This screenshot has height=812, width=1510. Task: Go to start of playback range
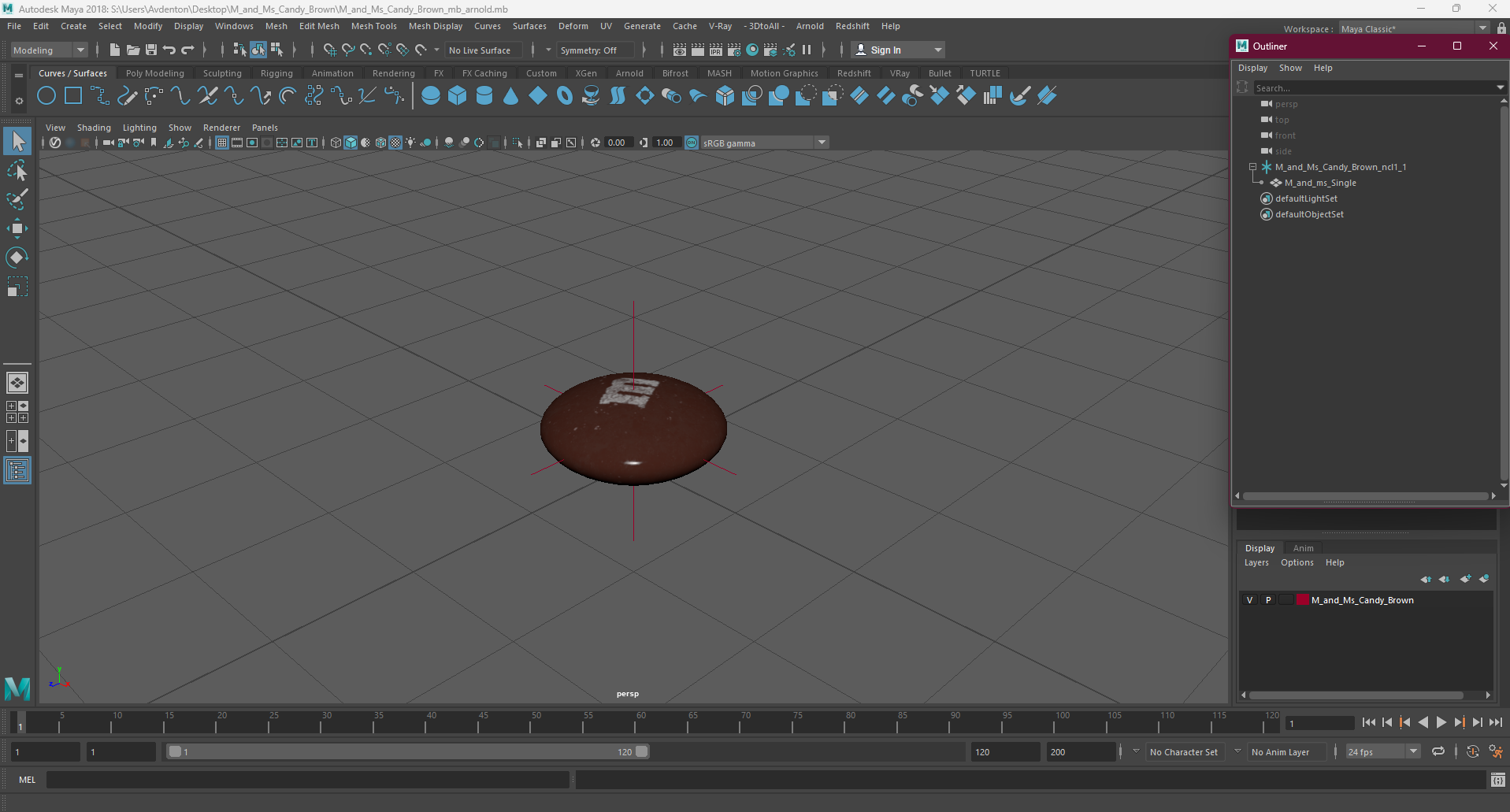pos(1368,722)
